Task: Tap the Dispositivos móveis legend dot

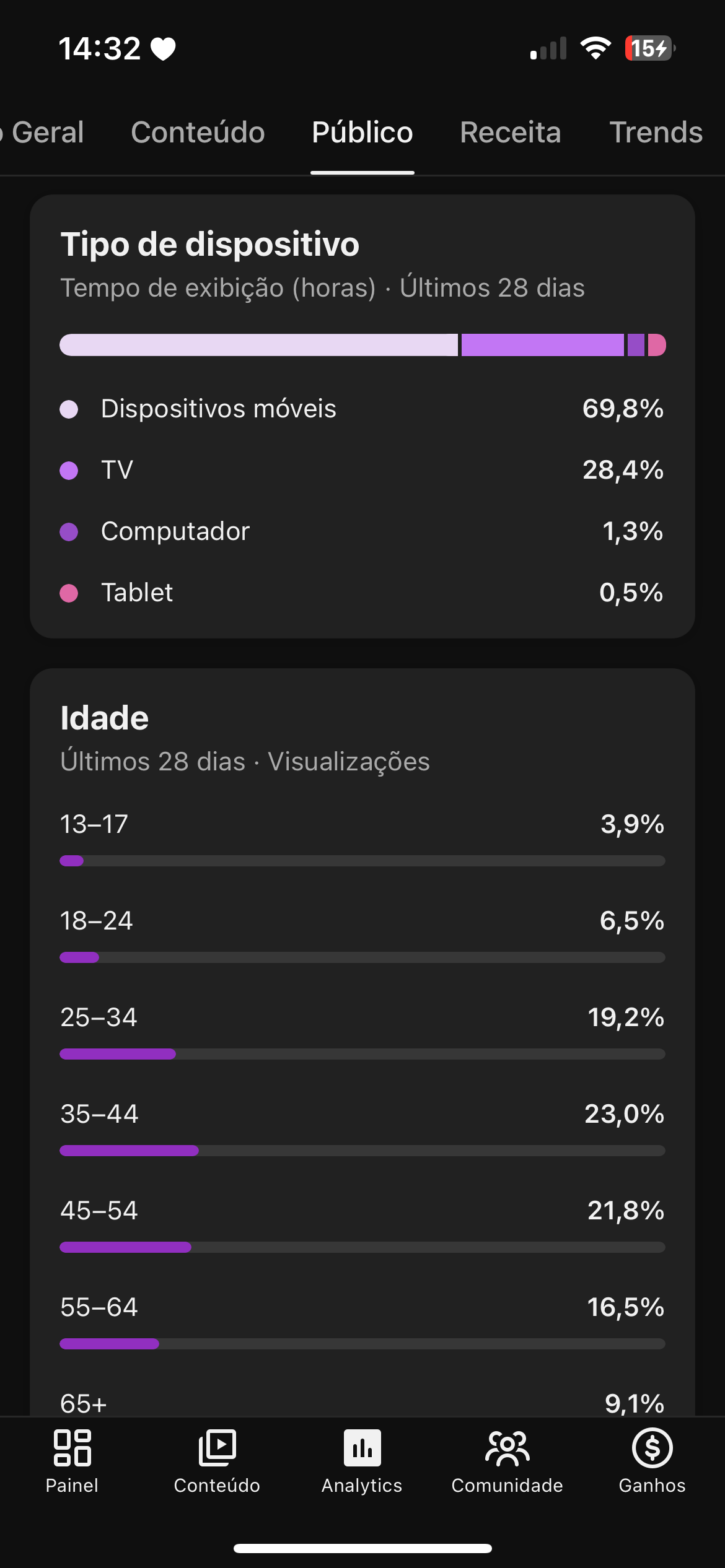Action: (69, 409)
